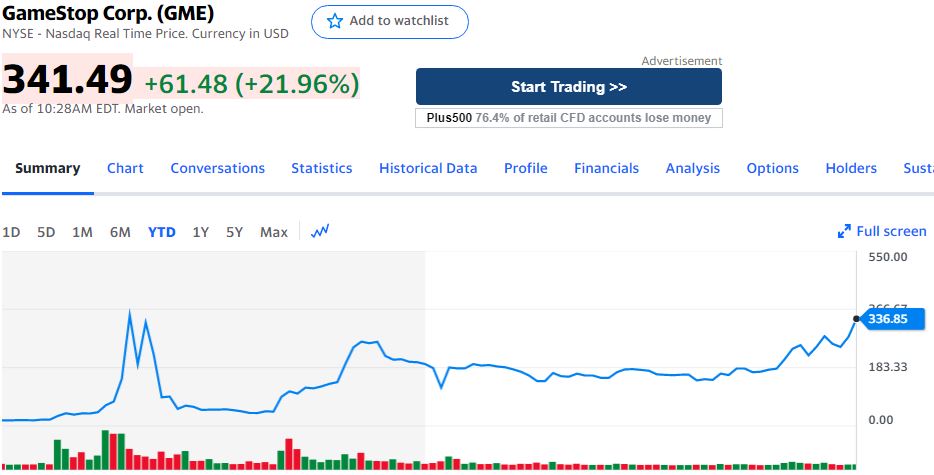This screenshot has width=934, height=475.
Task: Click the star icon in Add to watchlist
Action: (335, 21)
